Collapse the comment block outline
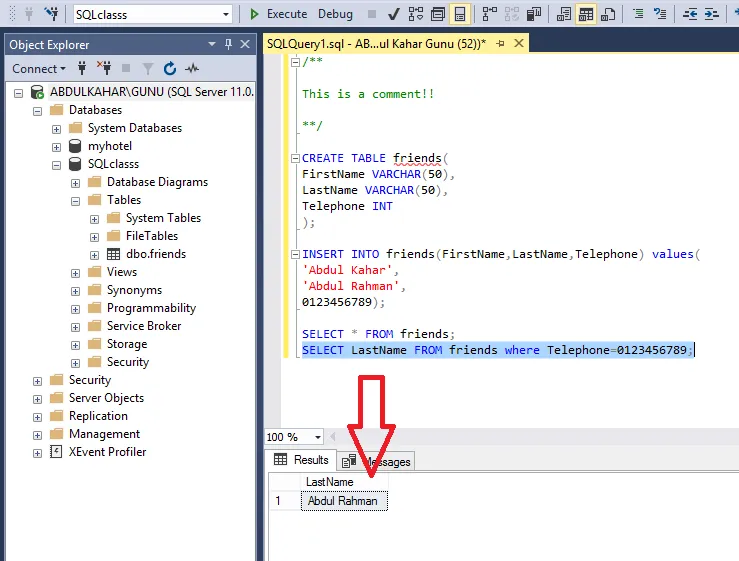This screenshot has width=739, height=561. coord(295,62)
